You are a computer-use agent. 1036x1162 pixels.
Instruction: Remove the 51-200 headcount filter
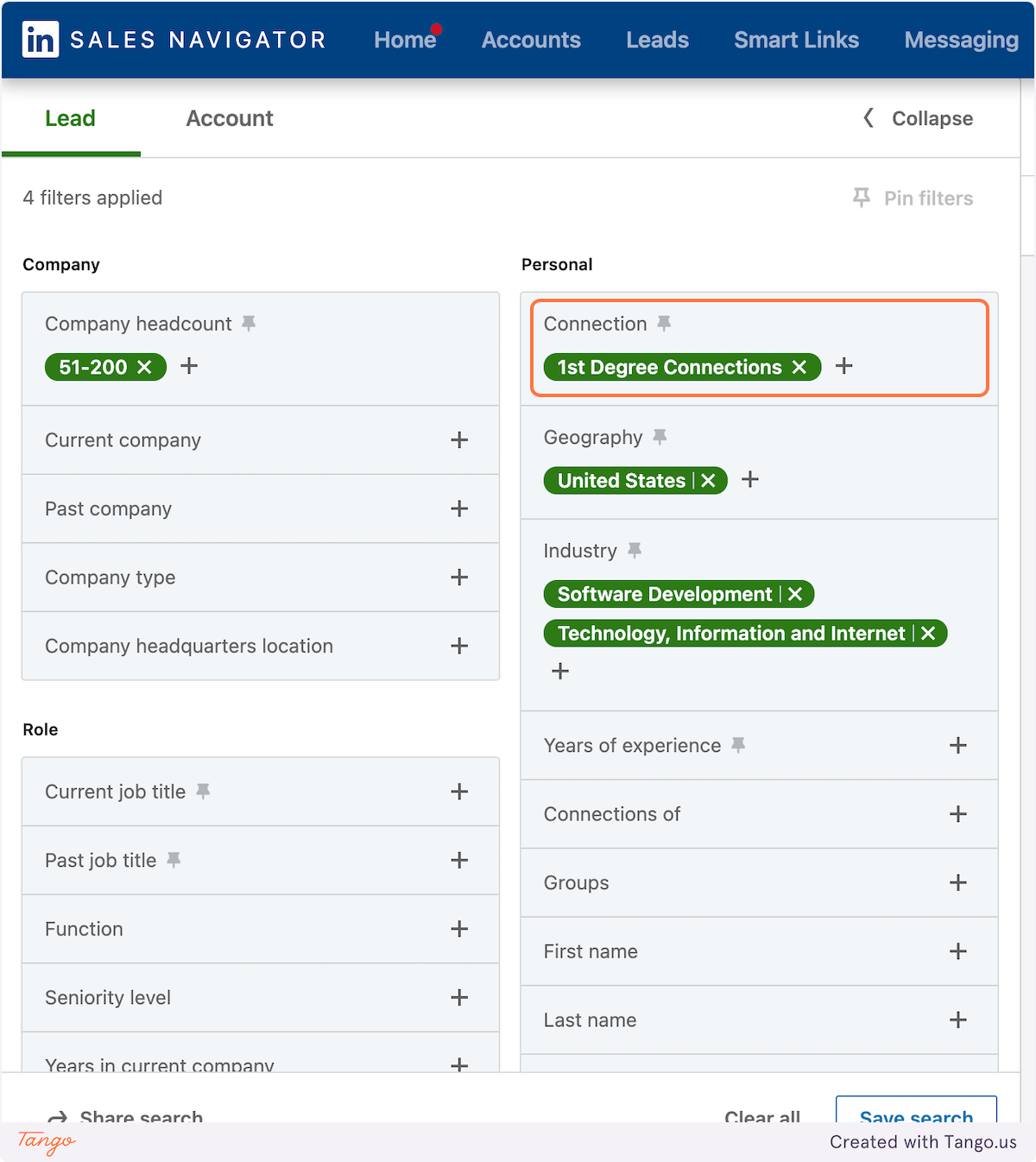(145, 367)
